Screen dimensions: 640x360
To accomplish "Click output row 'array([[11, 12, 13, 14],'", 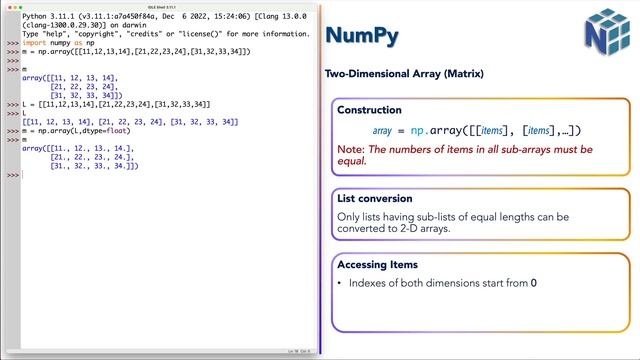I will (70, 78).
